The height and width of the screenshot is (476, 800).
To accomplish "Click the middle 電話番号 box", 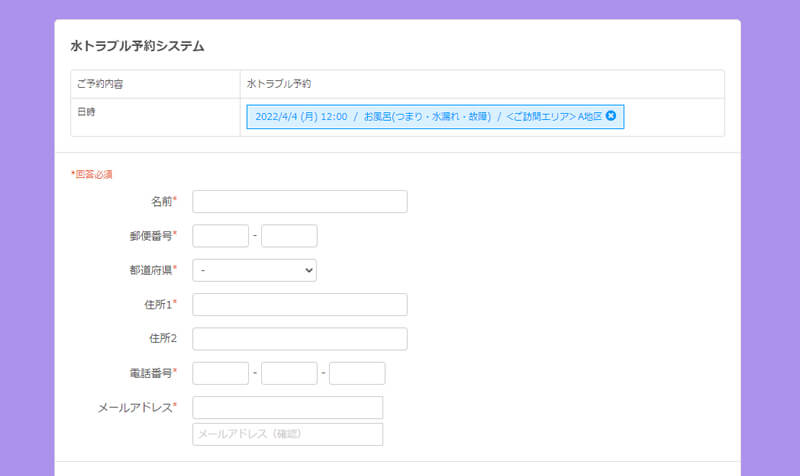I will (x=289, y=373).
